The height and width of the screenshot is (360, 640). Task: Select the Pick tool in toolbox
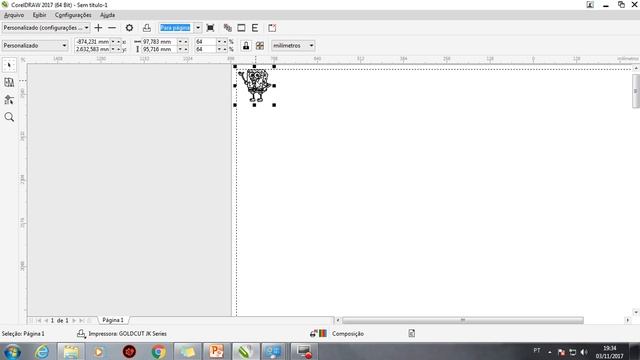coord(9,65)
